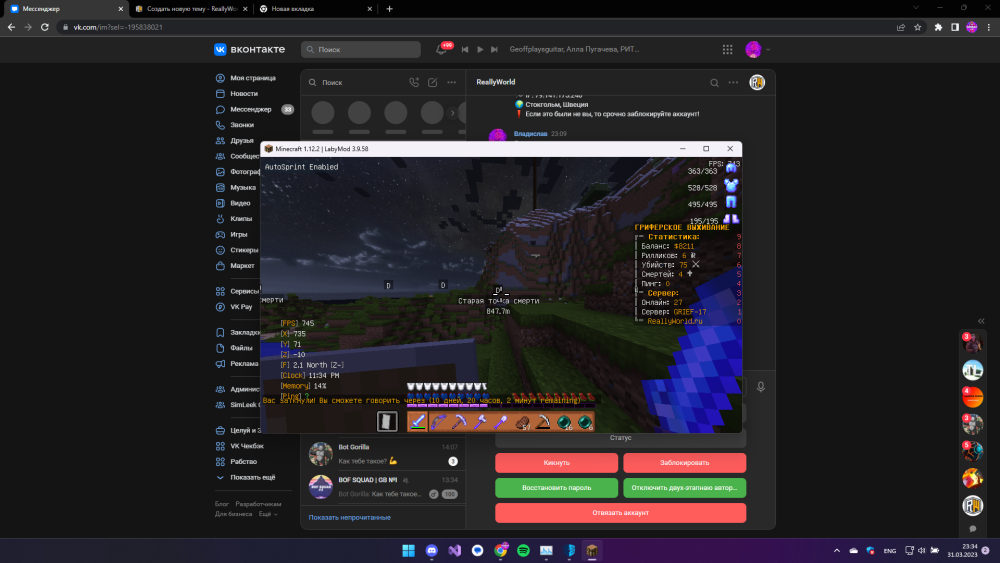Bookmark this page with the star icon

[918, 27]
